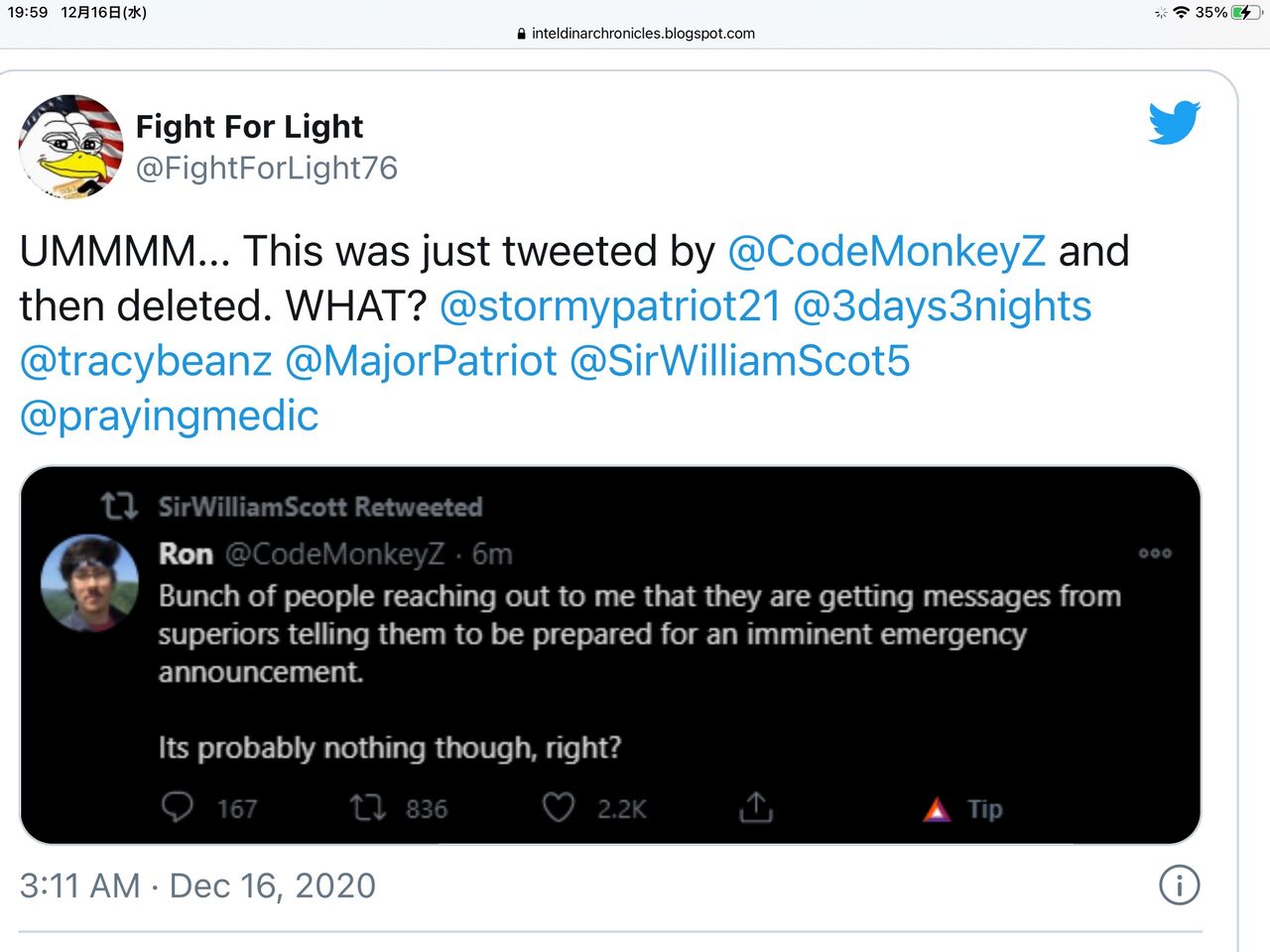Open the @CodeMonkeyZ mention link

(x=886, y=251)
